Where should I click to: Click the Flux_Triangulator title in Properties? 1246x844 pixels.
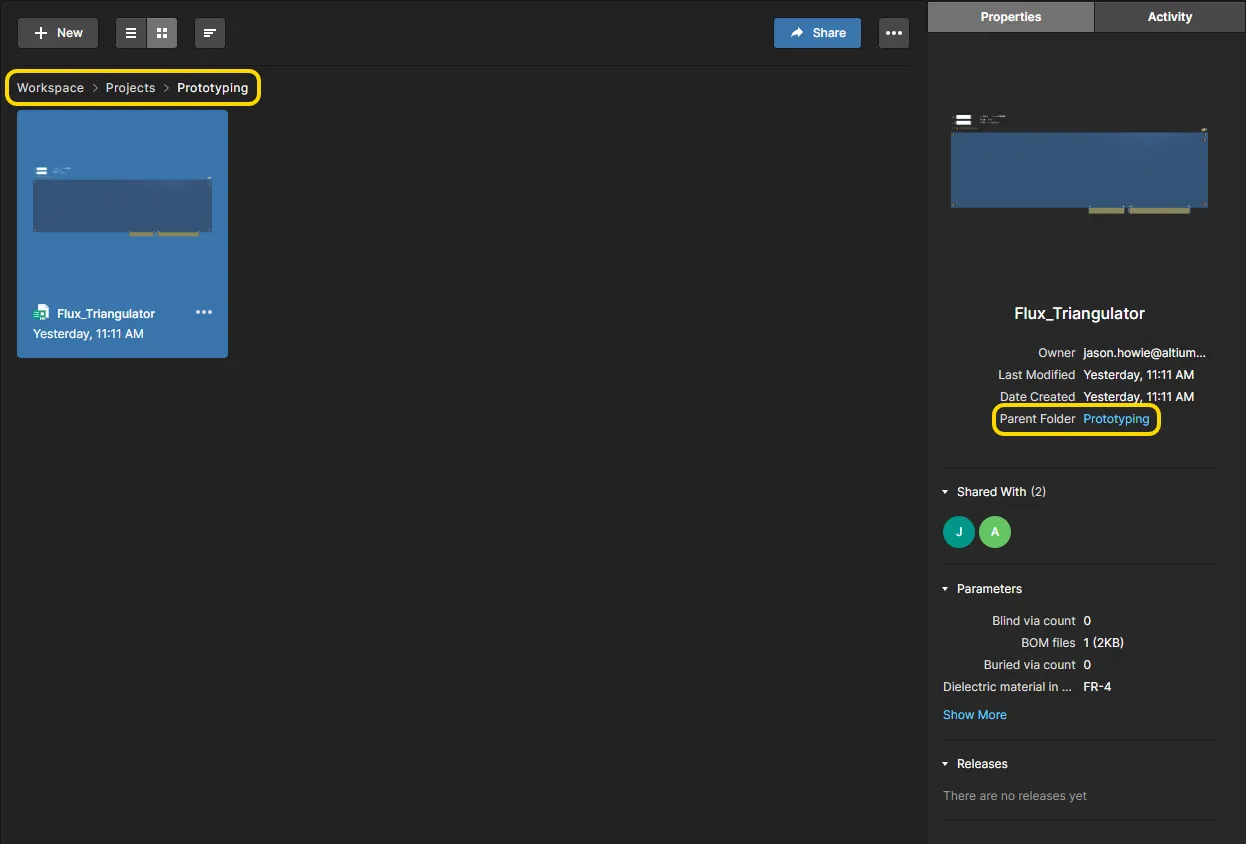tap(1079, 313)
